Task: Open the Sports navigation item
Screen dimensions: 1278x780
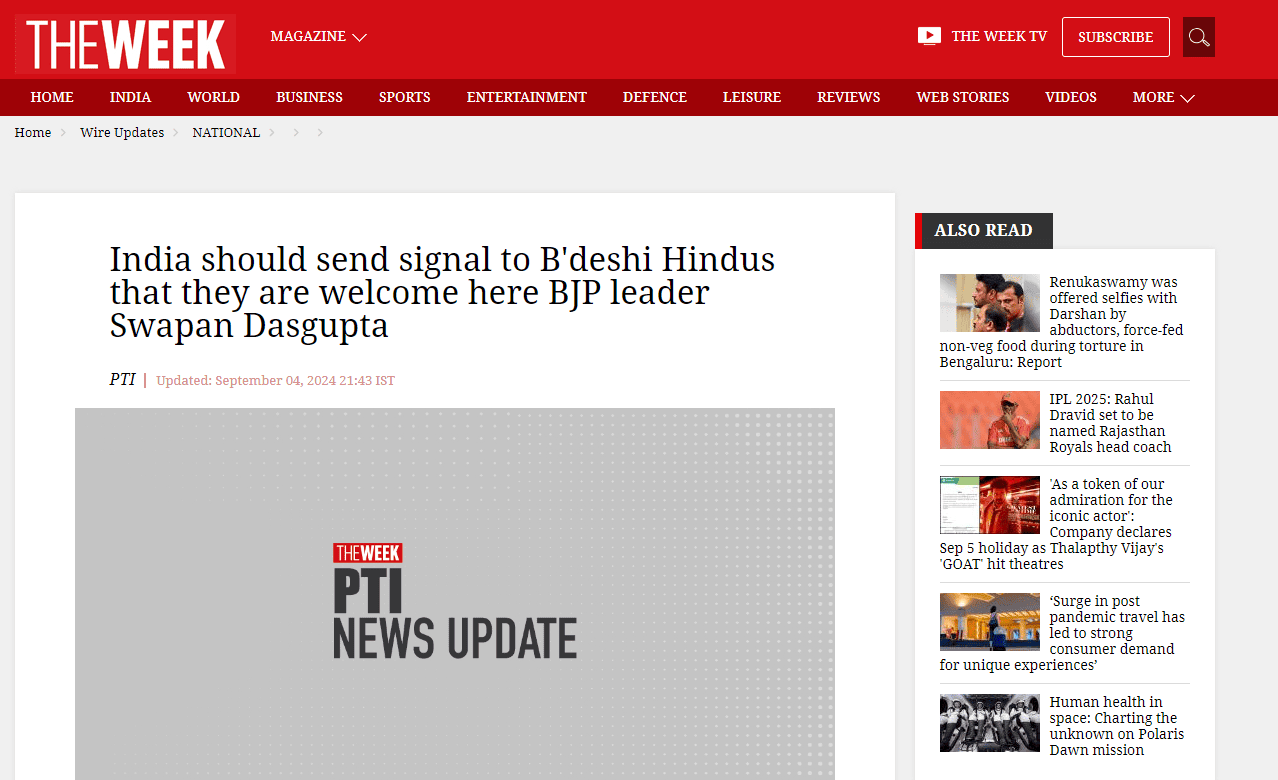Action: (405, 97)
